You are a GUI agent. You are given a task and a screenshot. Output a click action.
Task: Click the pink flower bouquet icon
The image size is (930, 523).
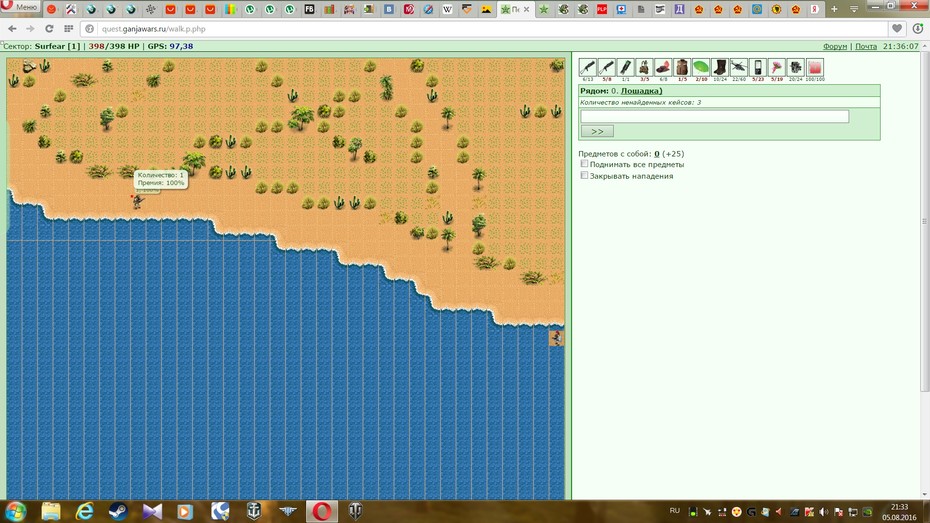click(776, 68)
